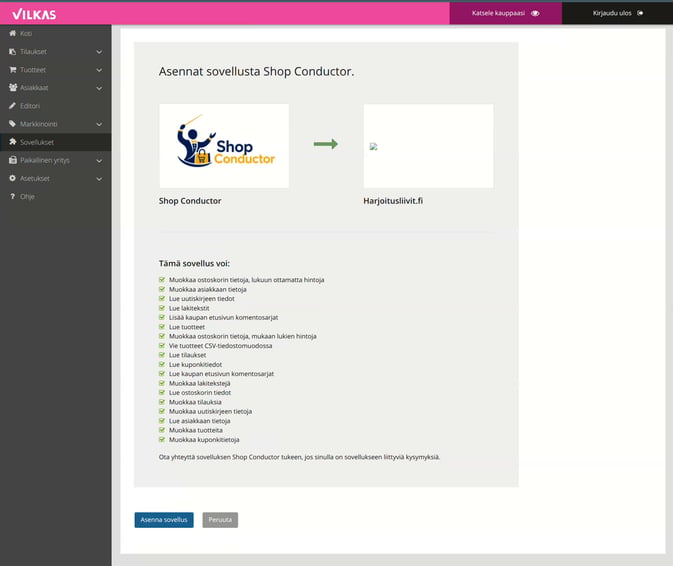This screenshot has width=673, height=566.
Task: Click checkmark next to Lue kuponkitiedot
Action: tap(162, 364)
